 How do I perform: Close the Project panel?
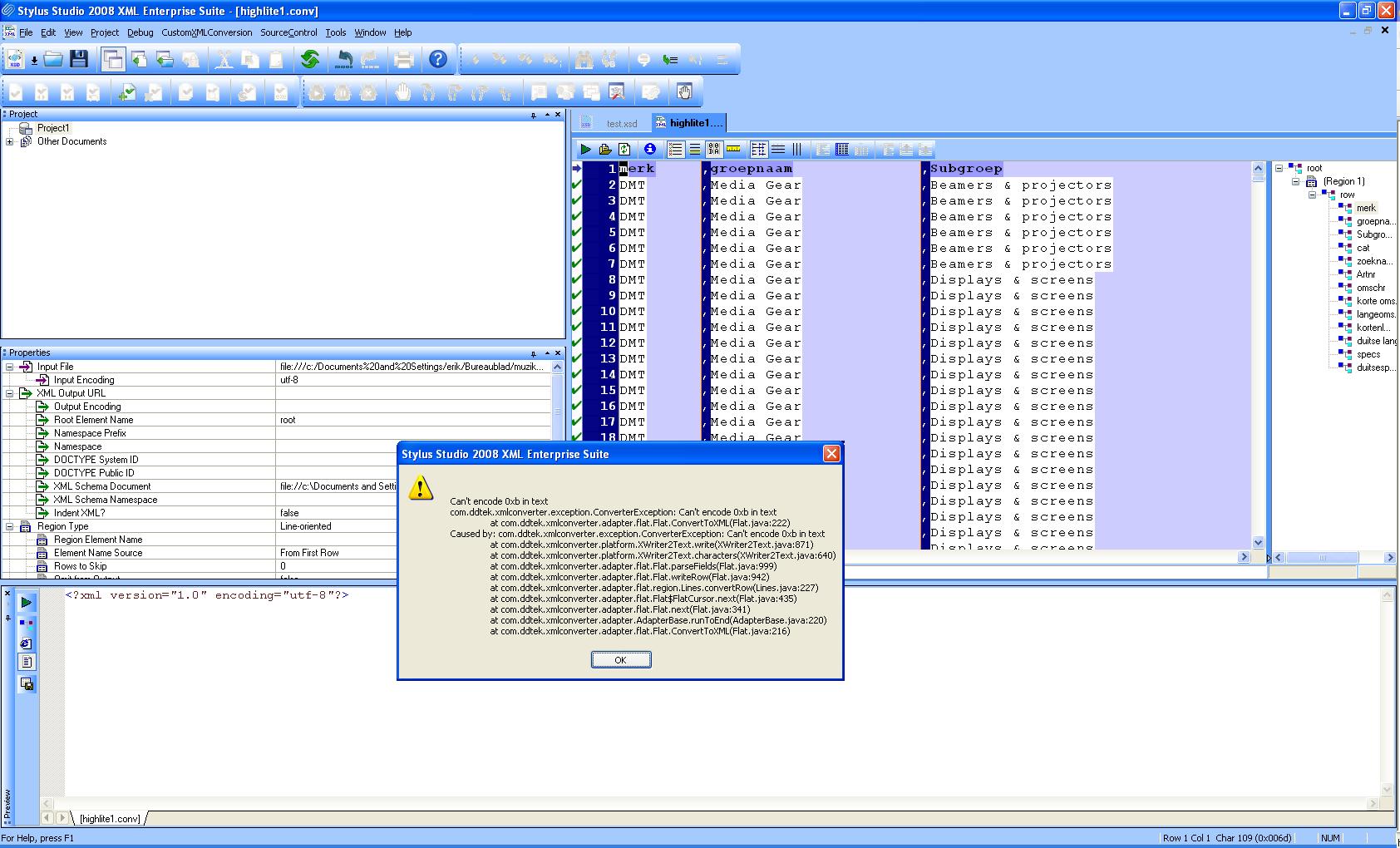click(x=558, y=115)
